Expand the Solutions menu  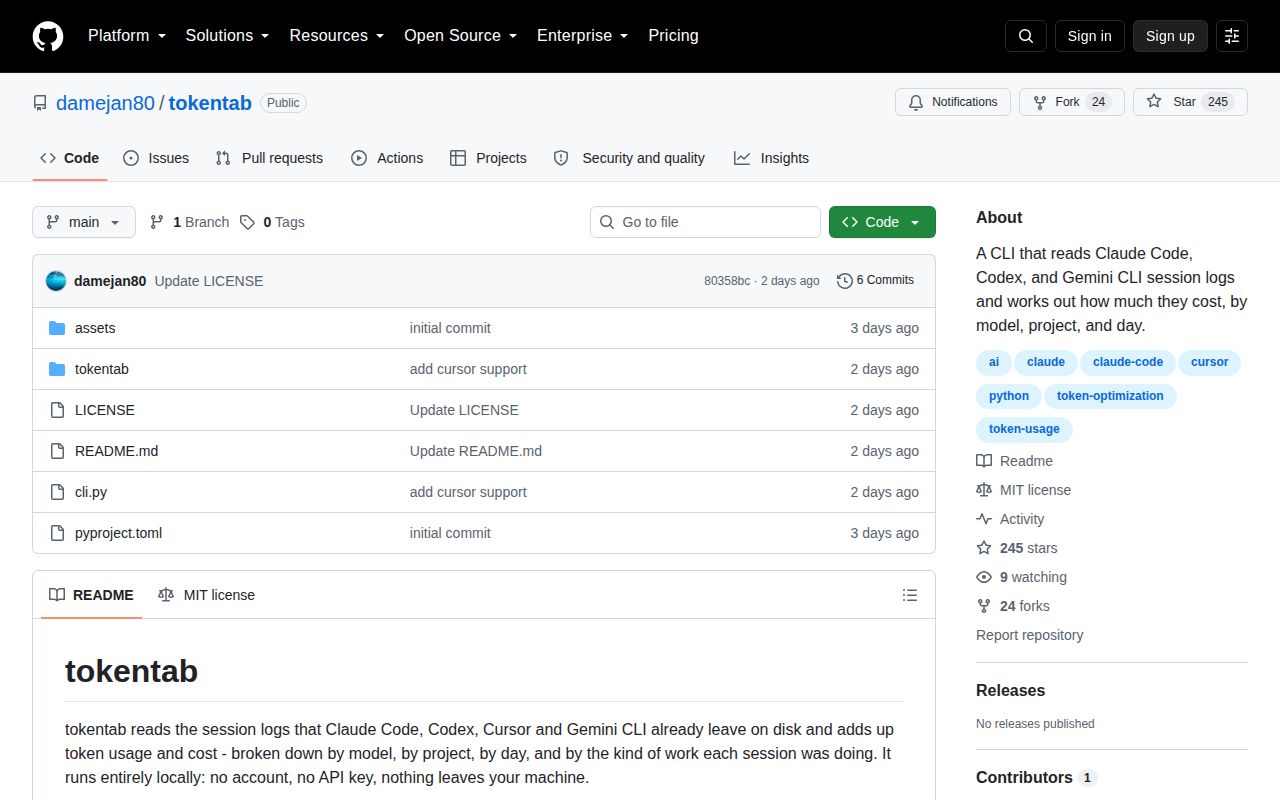pos(228,36)
